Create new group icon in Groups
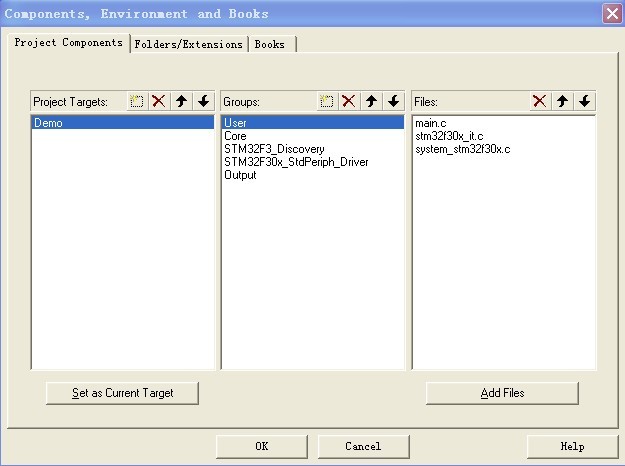The height and width of the screenshot is (466, 625). pyautogui.click(x=326, y=101)
